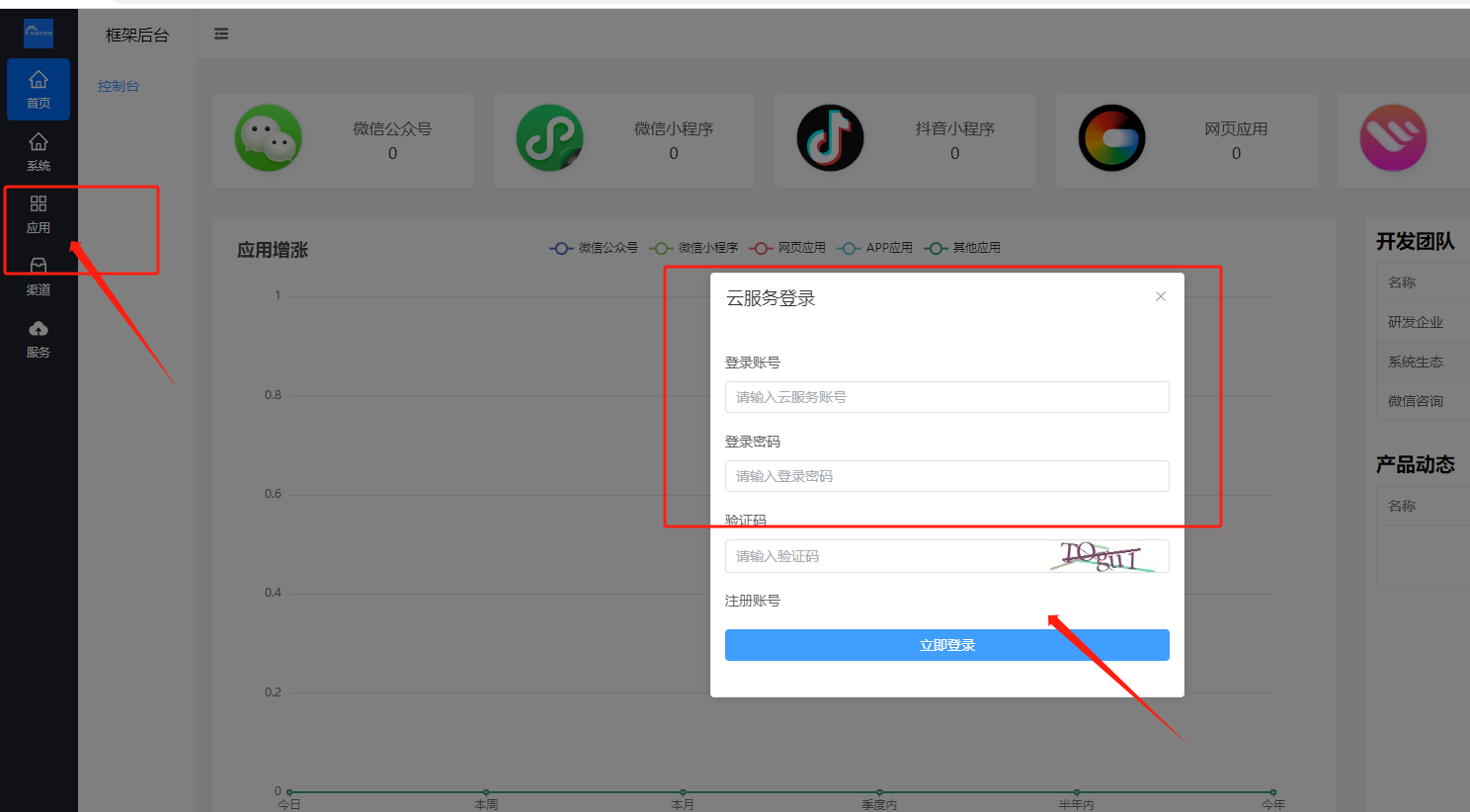
Task: Click 名称 row under 产品动态
Action: click(x=1423, y=506)
